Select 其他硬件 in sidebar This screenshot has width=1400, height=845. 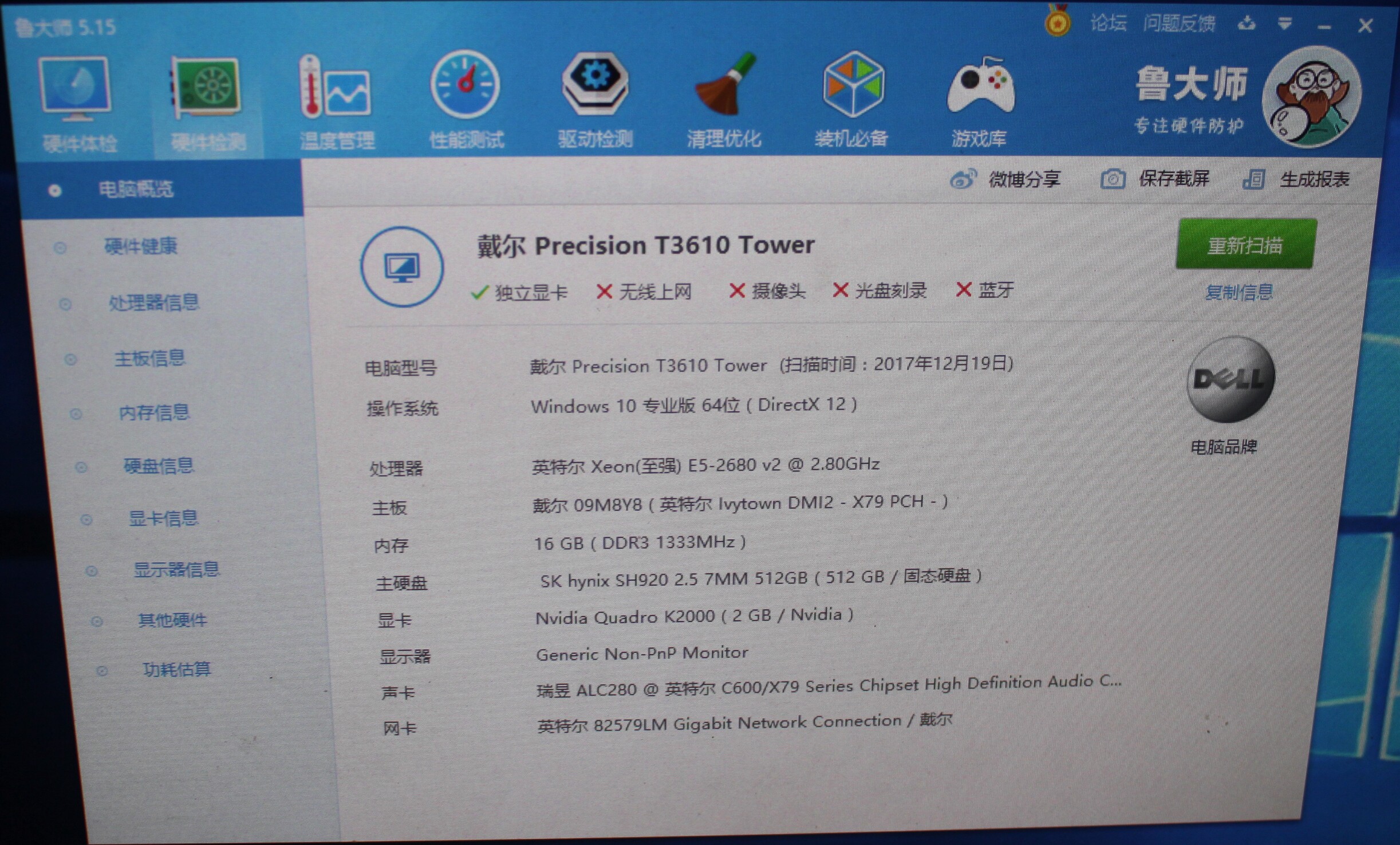pyautogui.click(x=172, y=620)
